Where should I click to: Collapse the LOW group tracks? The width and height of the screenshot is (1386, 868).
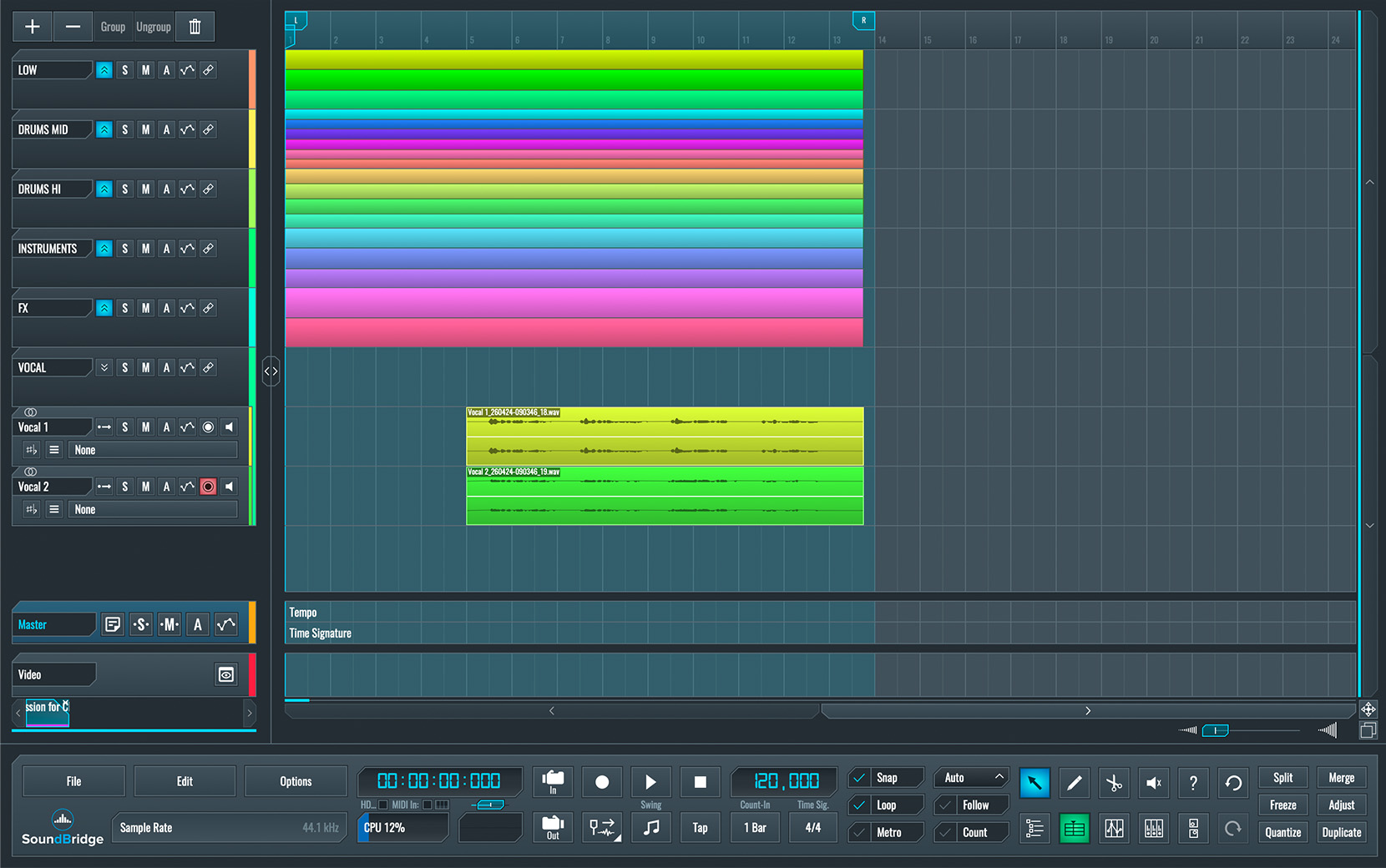104,70
